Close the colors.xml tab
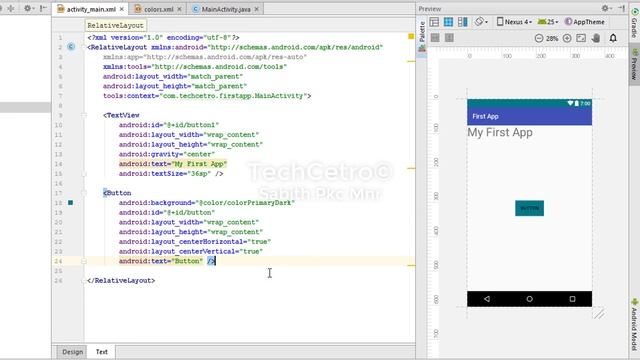Viewport: 640px width, 360px height. (x=179, y=9)
